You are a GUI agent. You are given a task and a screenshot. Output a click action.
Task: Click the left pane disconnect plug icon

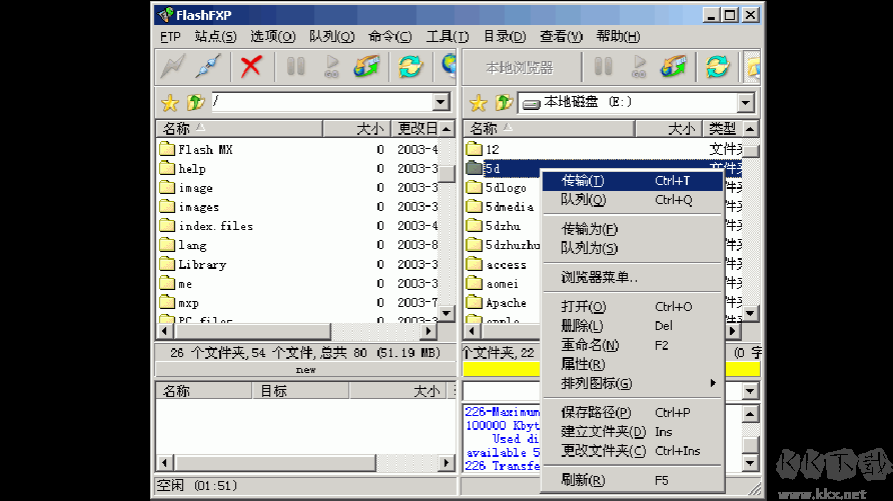(208, 67)
